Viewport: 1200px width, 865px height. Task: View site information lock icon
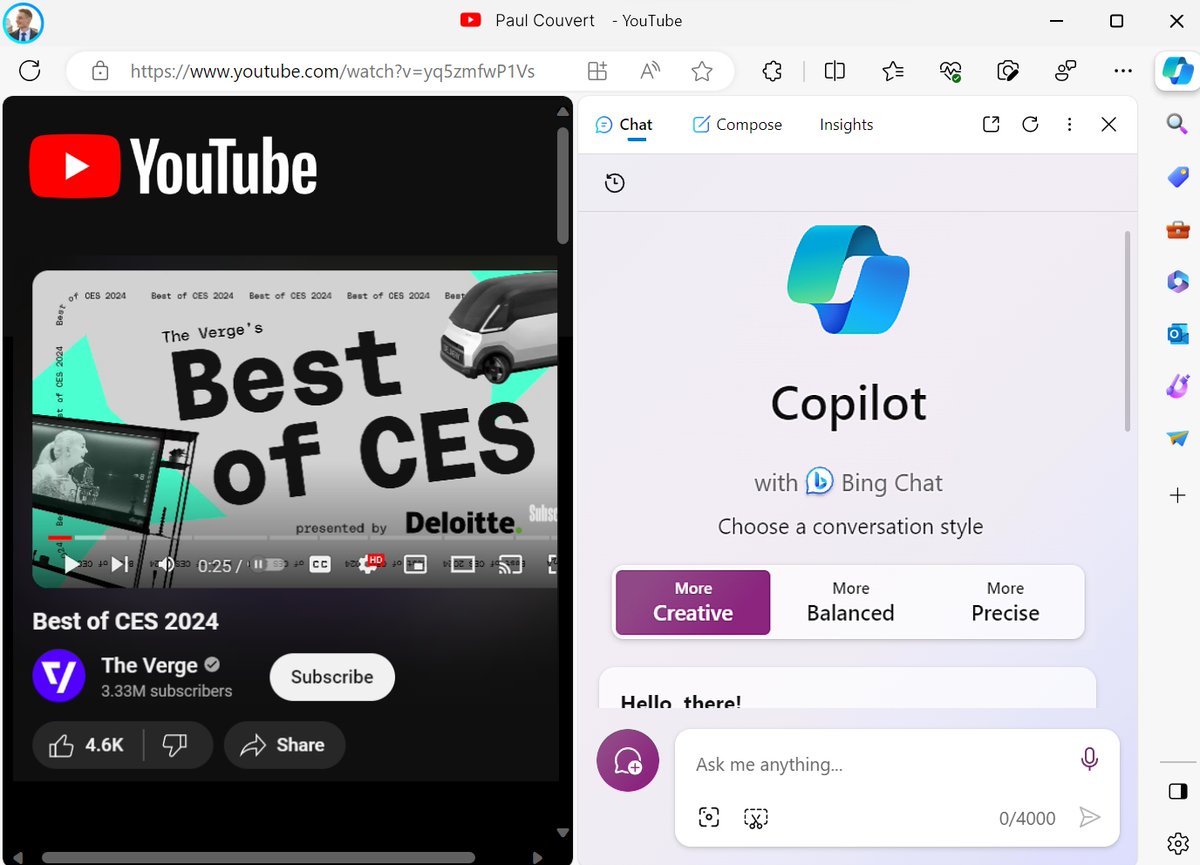99,71
